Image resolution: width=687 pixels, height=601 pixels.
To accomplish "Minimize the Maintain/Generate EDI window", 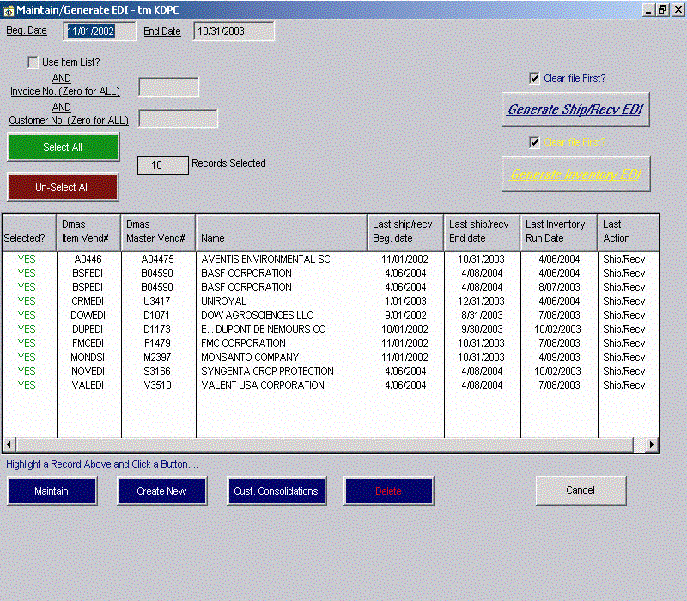I will pos(649,10).
